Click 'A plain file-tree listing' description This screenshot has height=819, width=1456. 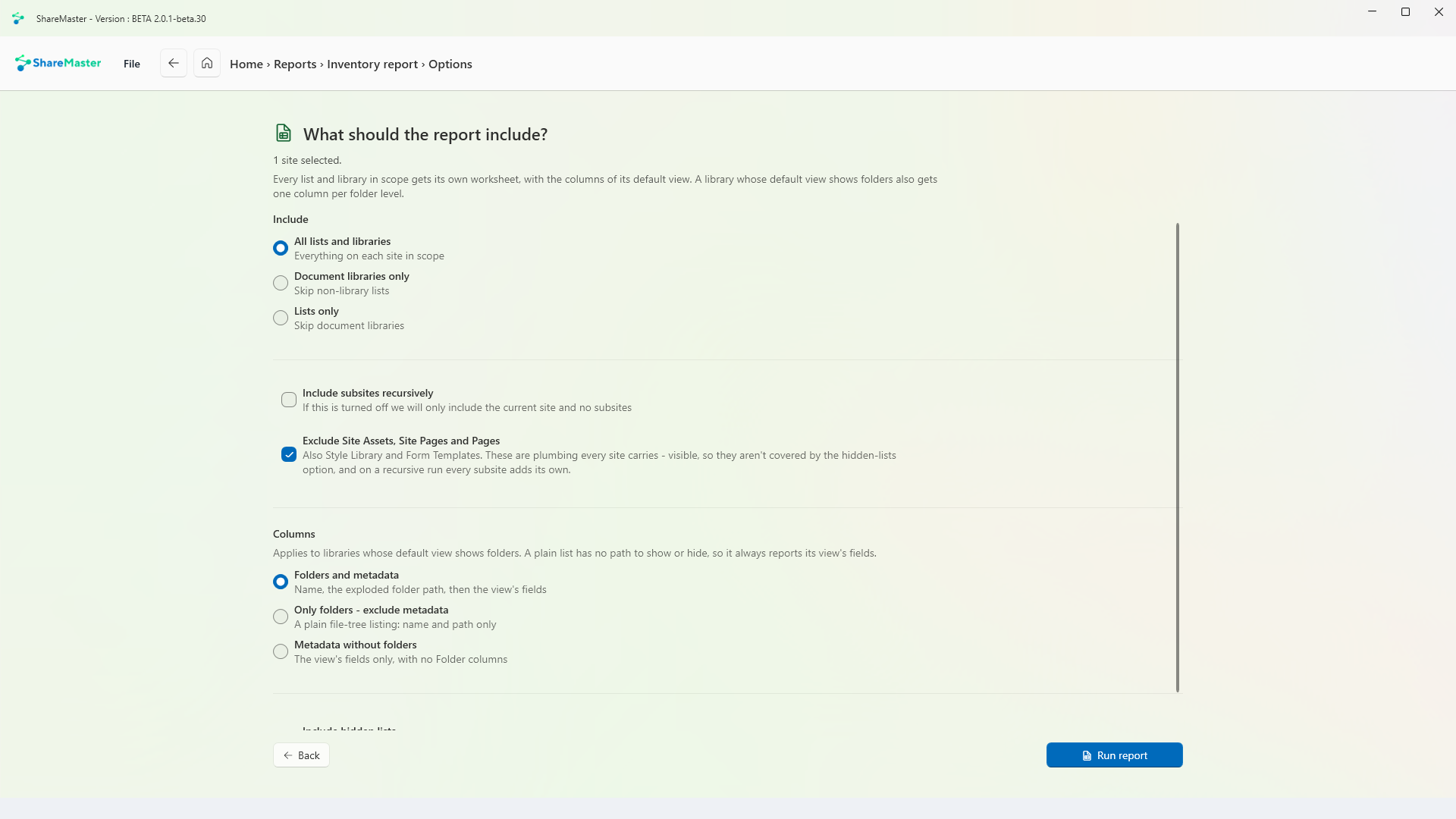[x=395, y=624]
